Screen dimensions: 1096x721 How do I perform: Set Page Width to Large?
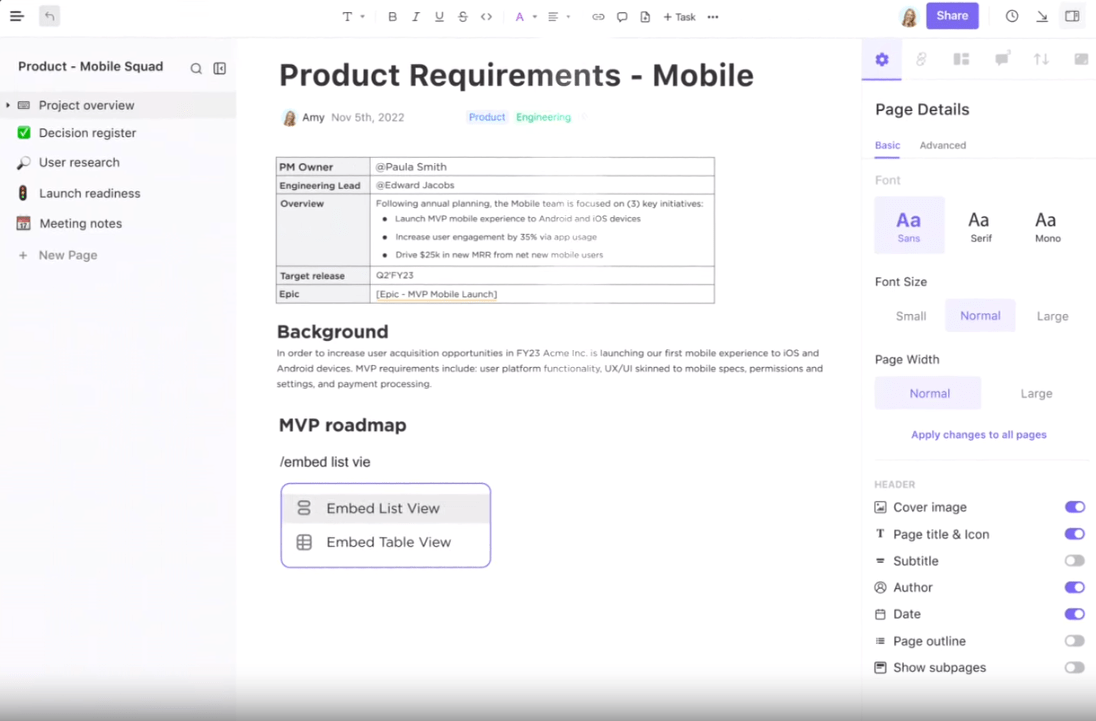(1036, 393)
